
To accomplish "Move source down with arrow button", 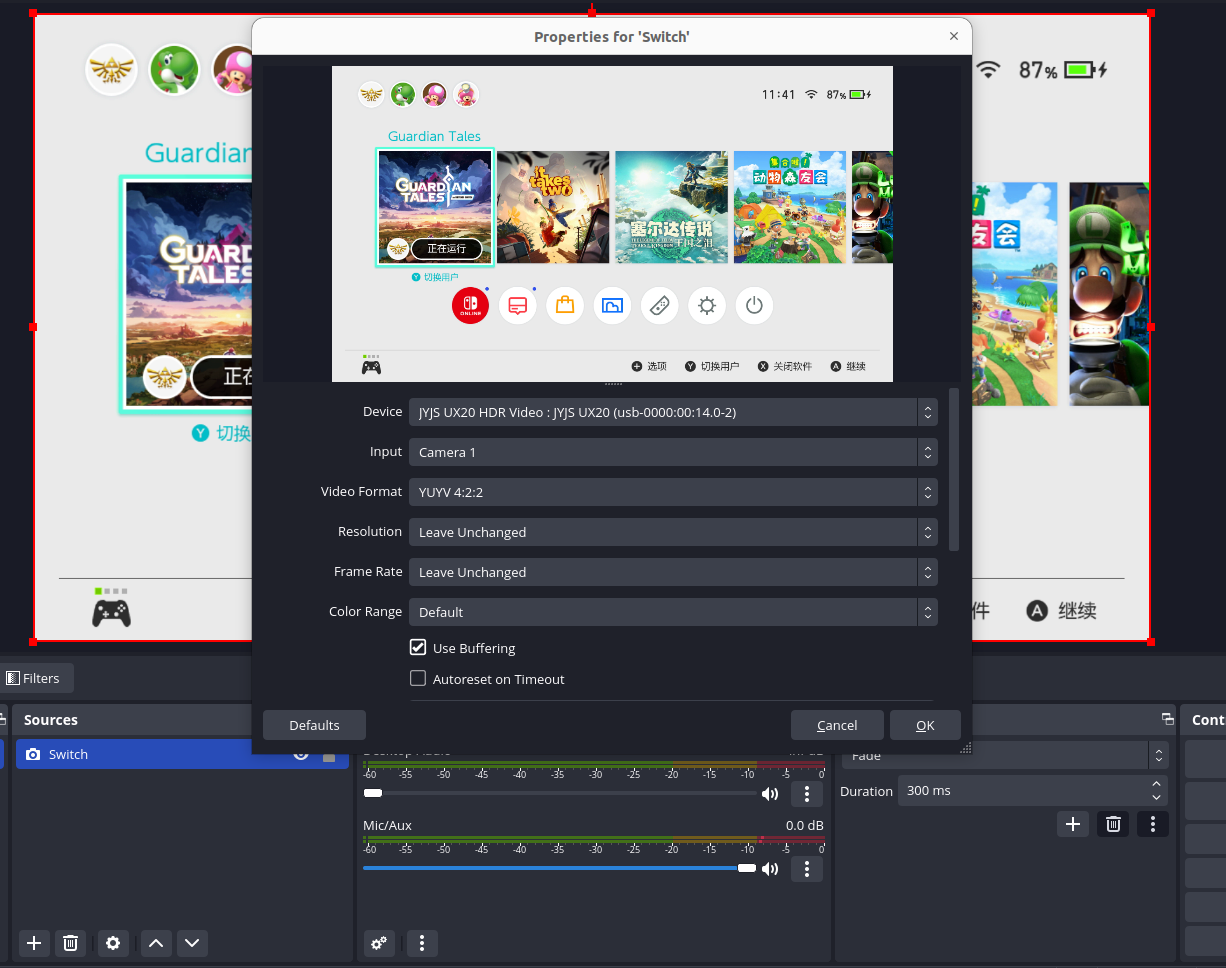I will click(192, 943).
